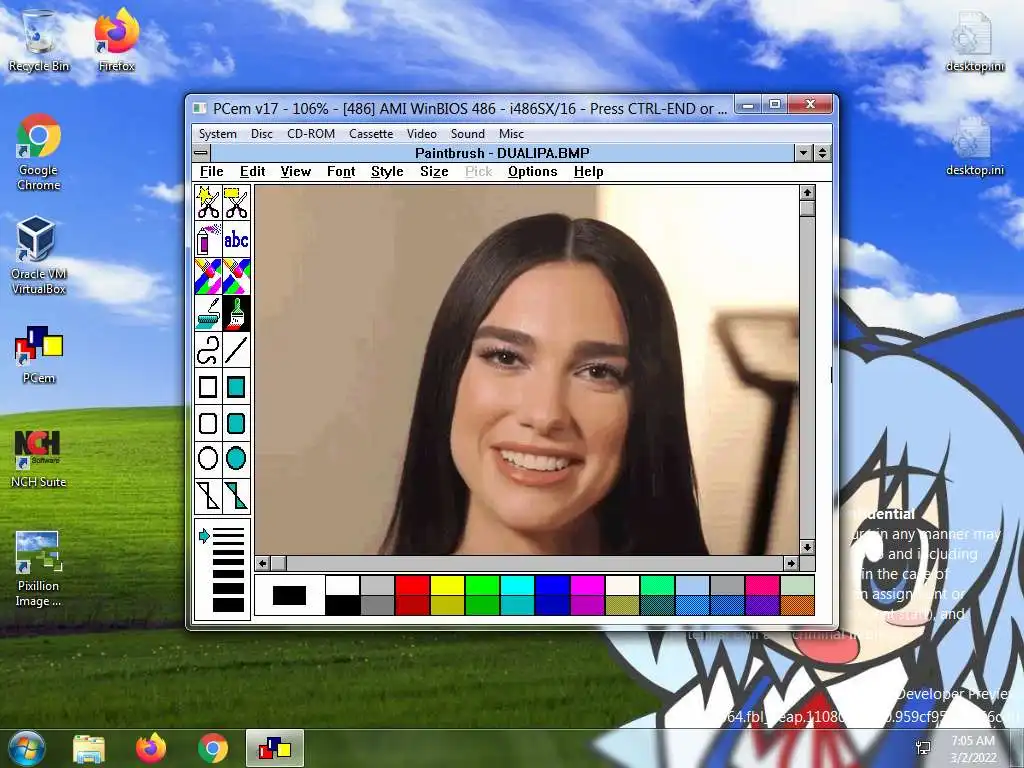
Task: Open Paintbrush Help menu
Action: point(588,171)
